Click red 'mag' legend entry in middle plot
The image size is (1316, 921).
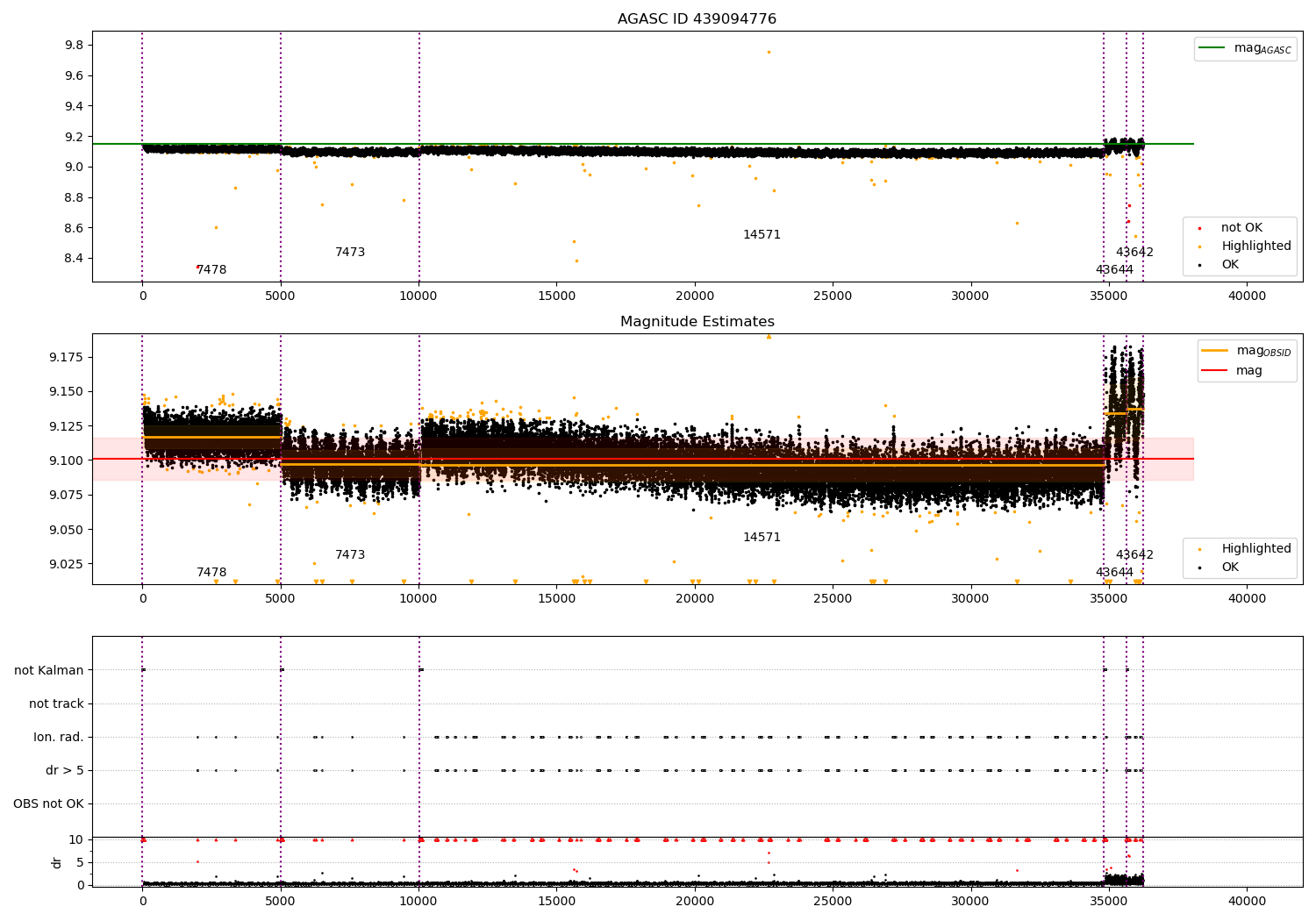click(1232, 371)
